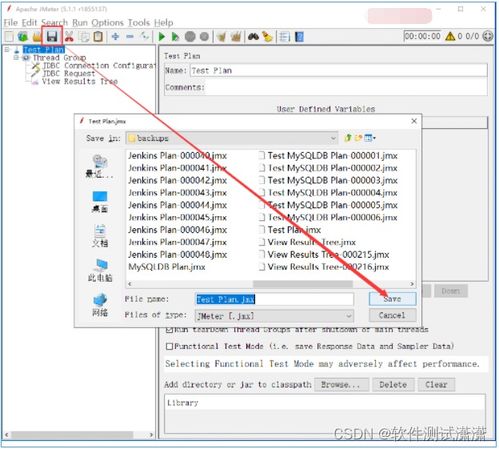Toggle the Functional Test Mode checkbox
This screenshot has height=449, width=499.
169,346
